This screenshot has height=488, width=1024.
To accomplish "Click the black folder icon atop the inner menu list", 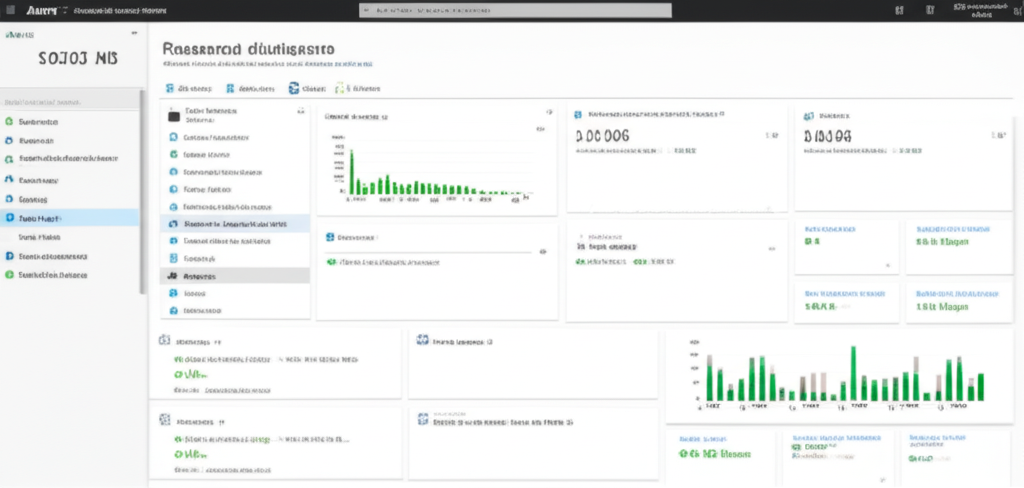I will coord(174,116).
